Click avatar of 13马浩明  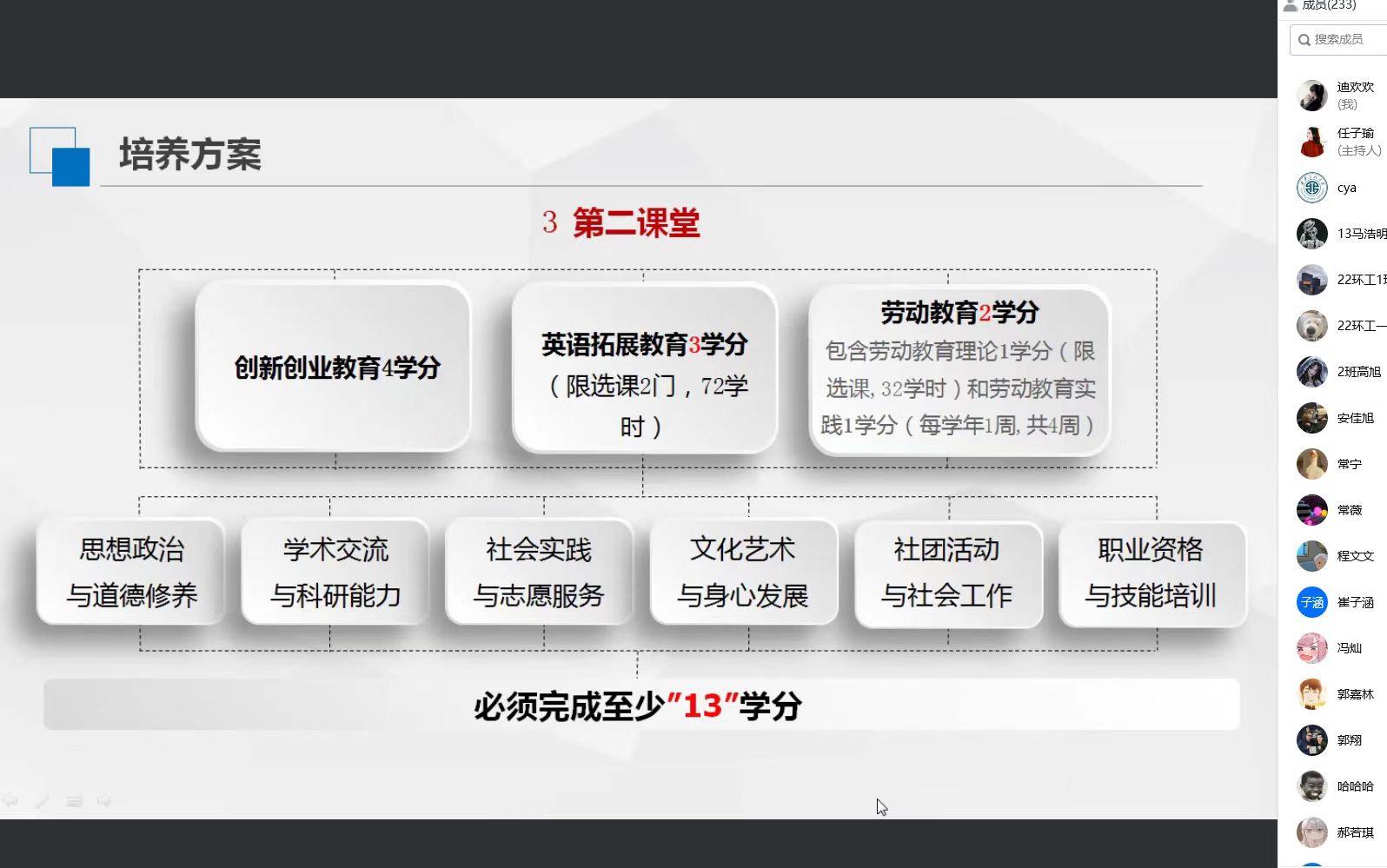(x=1312, y=234)
